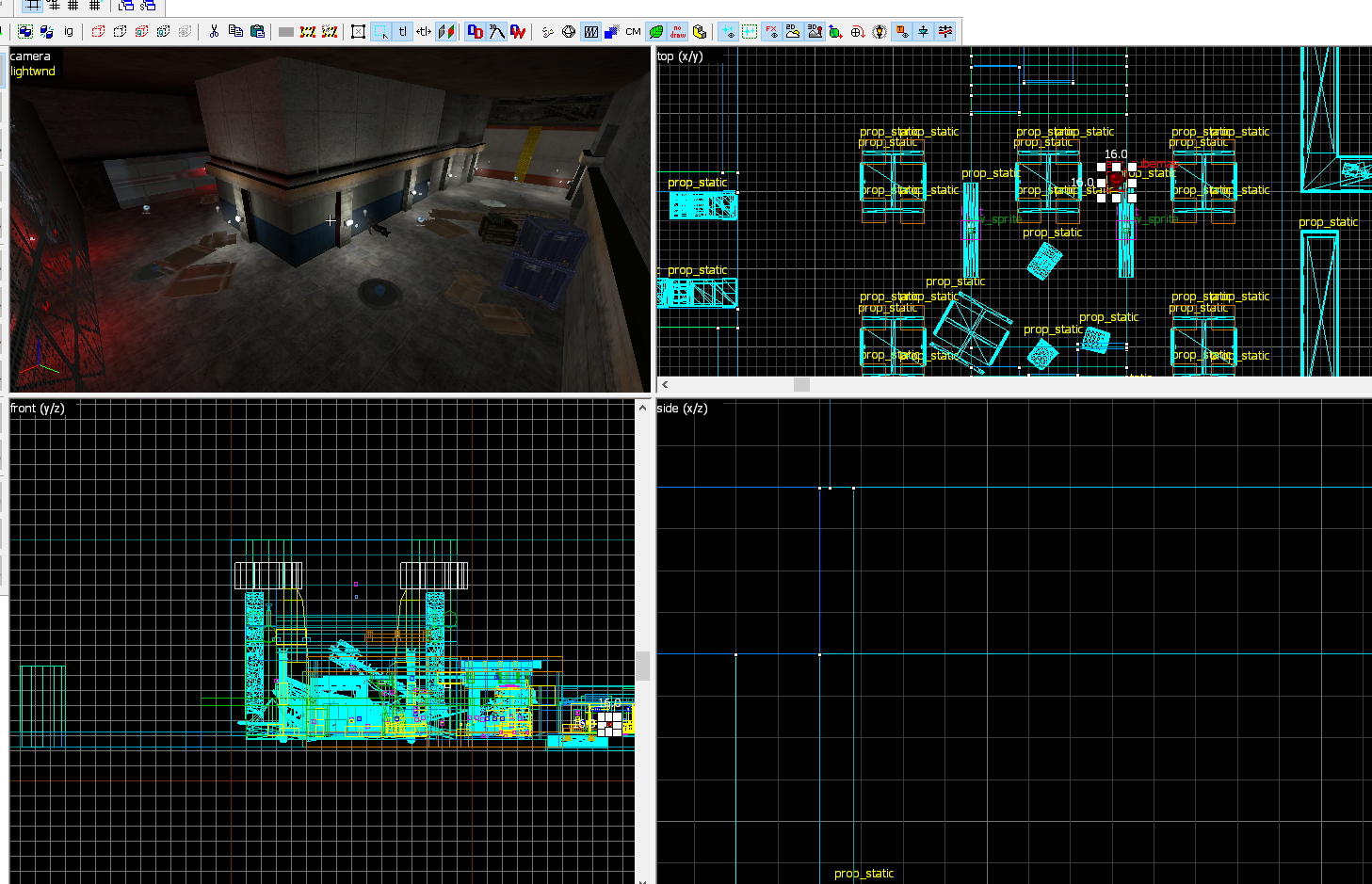
Task: Click the green dashed sparkle icon
Action: pos(750,31)
